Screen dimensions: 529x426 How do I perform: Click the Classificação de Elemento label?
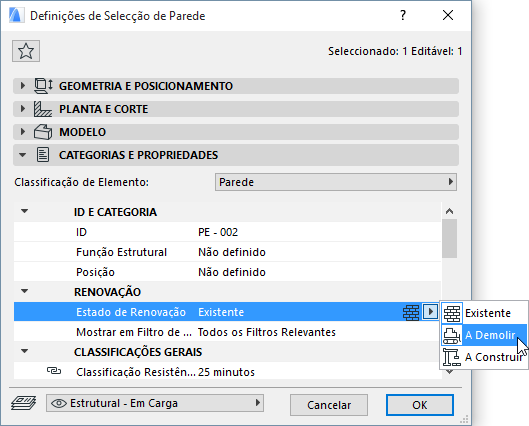tap(82, 182)
